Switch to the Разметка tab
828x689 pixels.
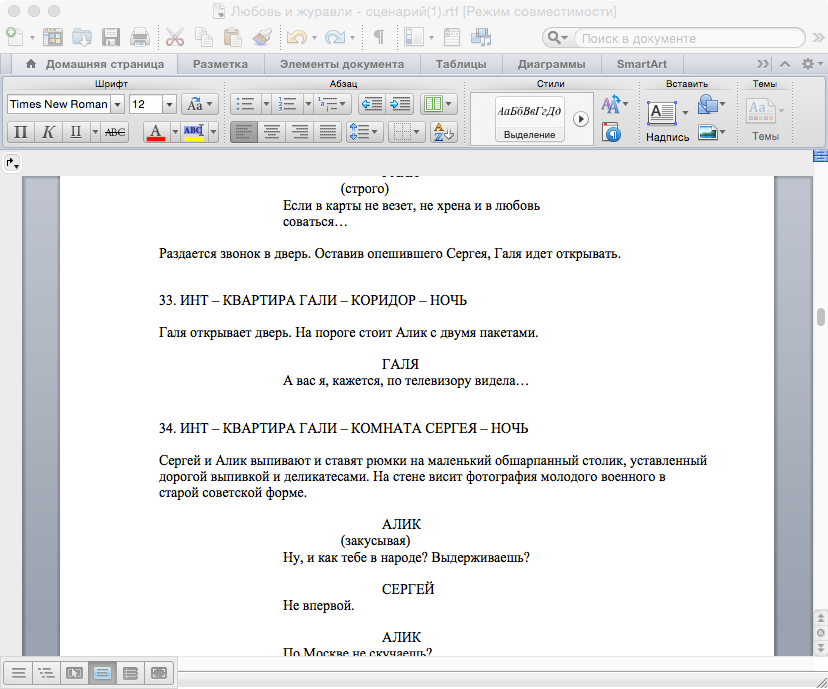point(220,64)
